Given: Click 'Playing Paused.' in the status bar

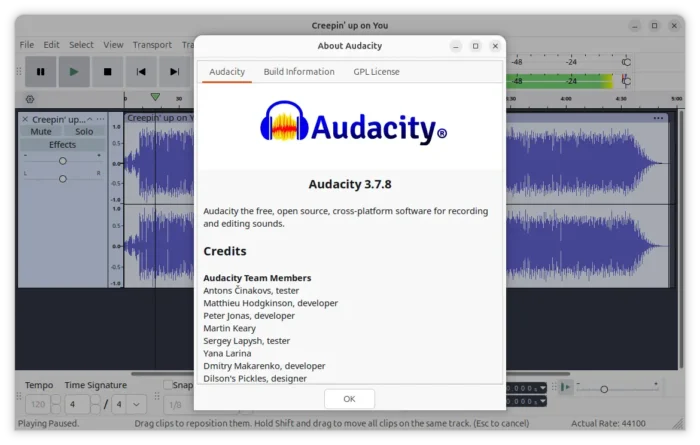Looking at the screenshot, I should (x=48, y=423).
